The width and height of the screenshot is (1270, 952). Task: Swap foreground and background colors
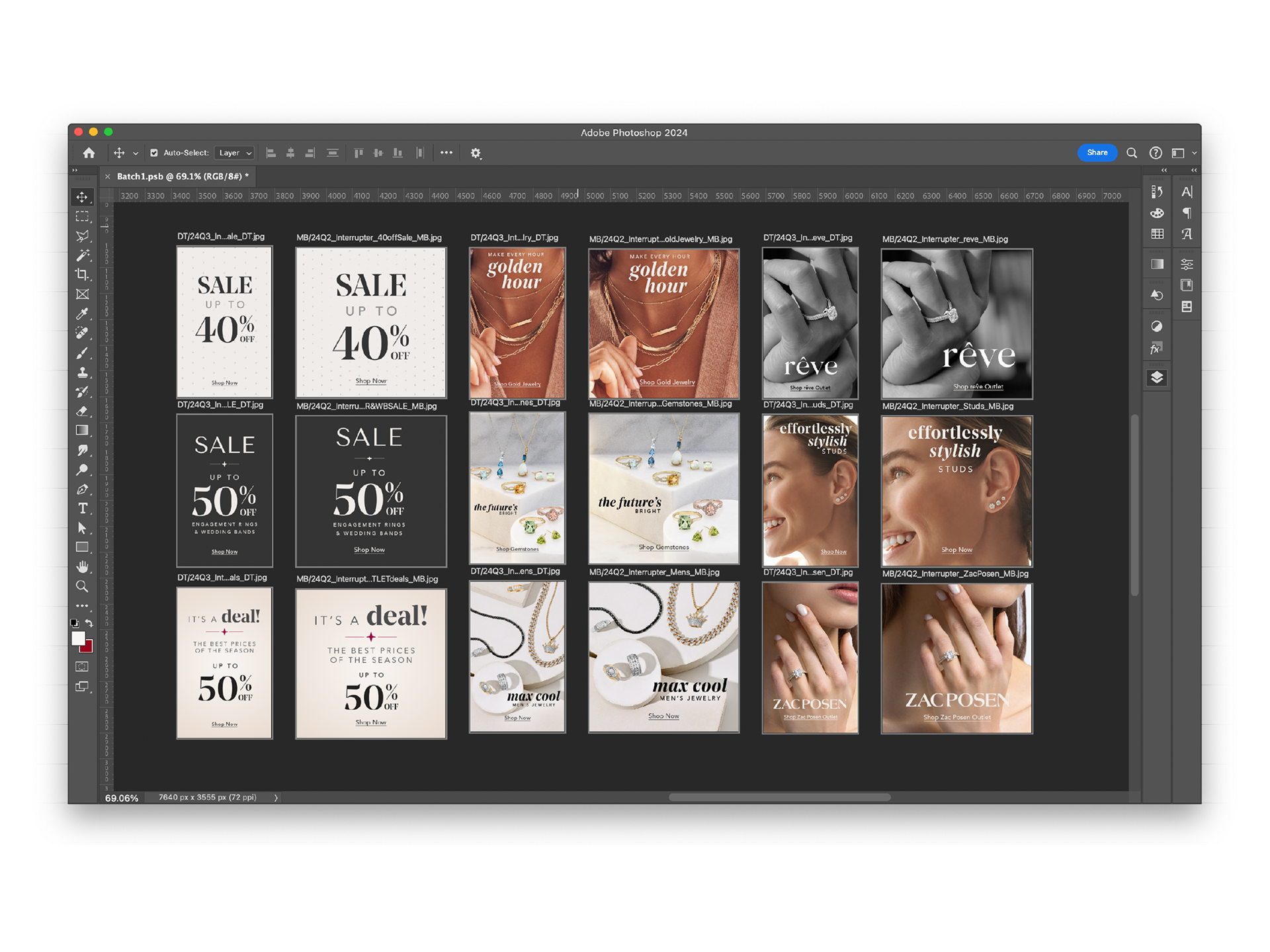(x=89, y=623)
